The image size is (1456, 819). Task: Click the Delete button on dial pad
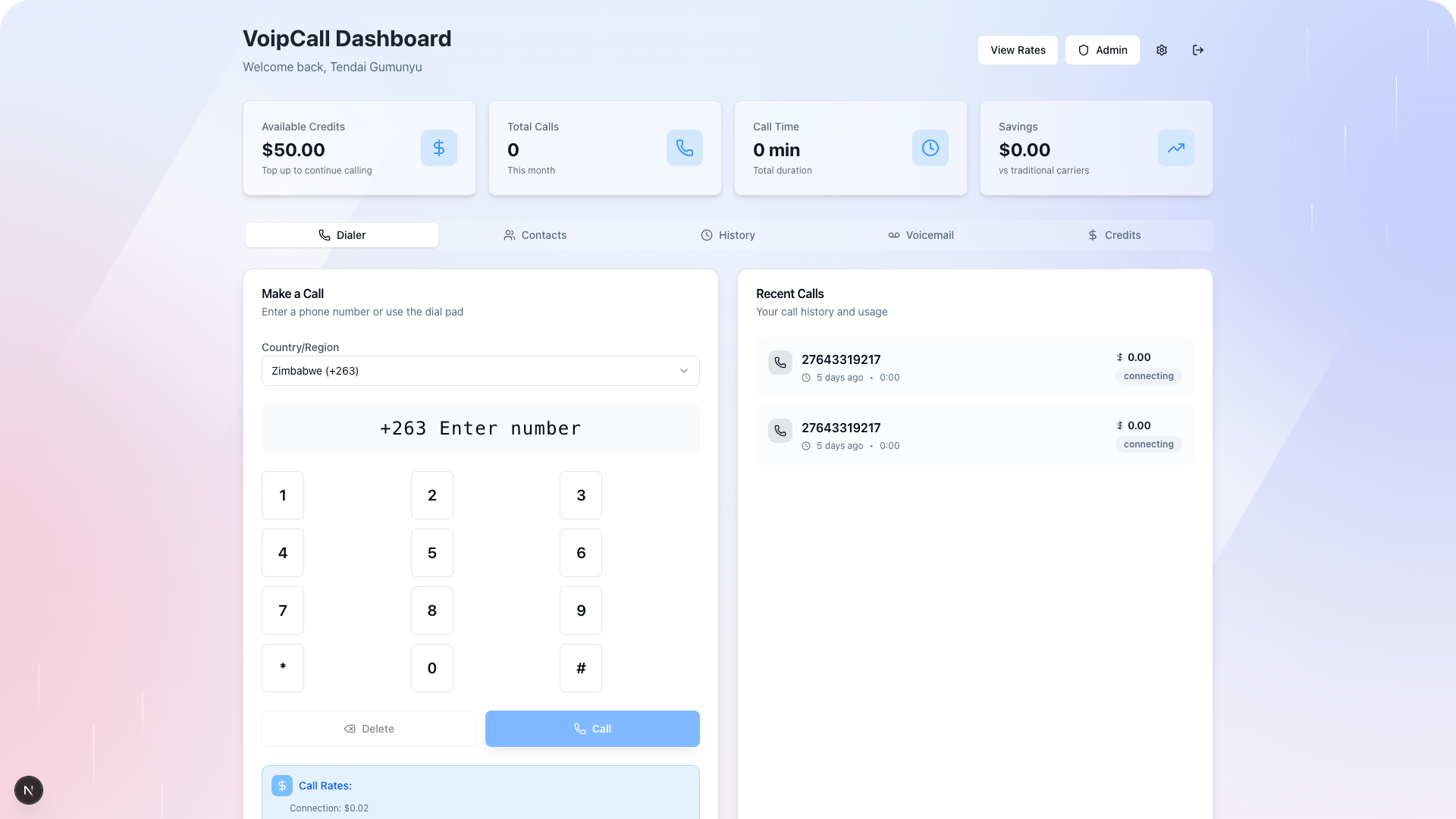[369, 728]
